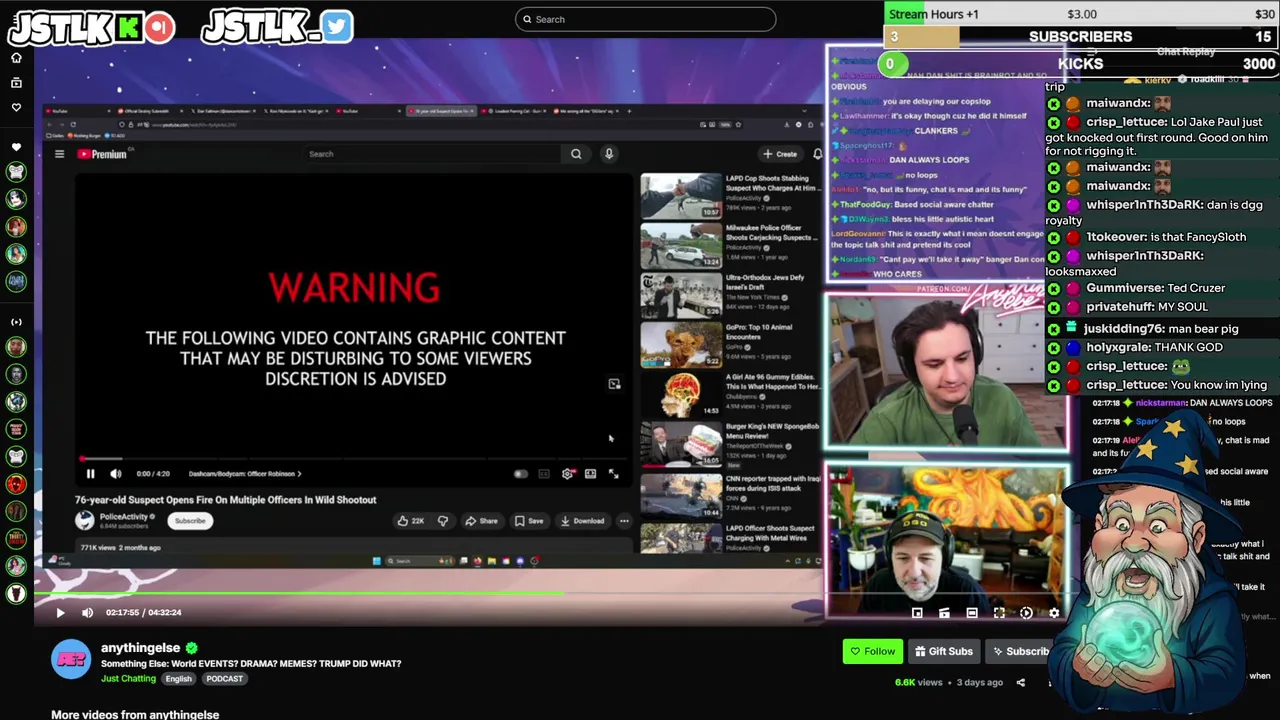Click YouTube Download button

click(x=582, y=521)
